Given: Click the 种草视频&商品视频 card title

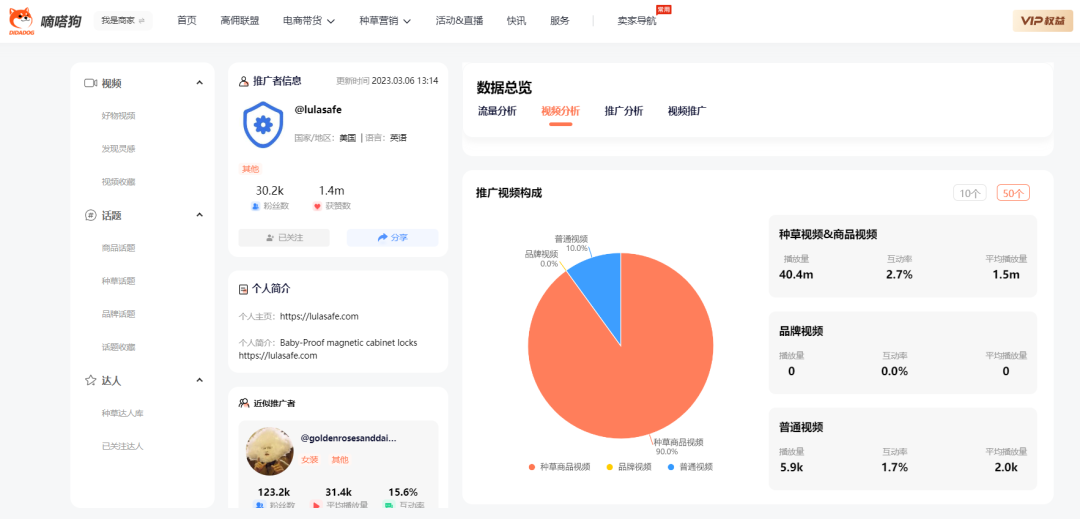Looking at the screenshot, I should [x=828, y=234].
